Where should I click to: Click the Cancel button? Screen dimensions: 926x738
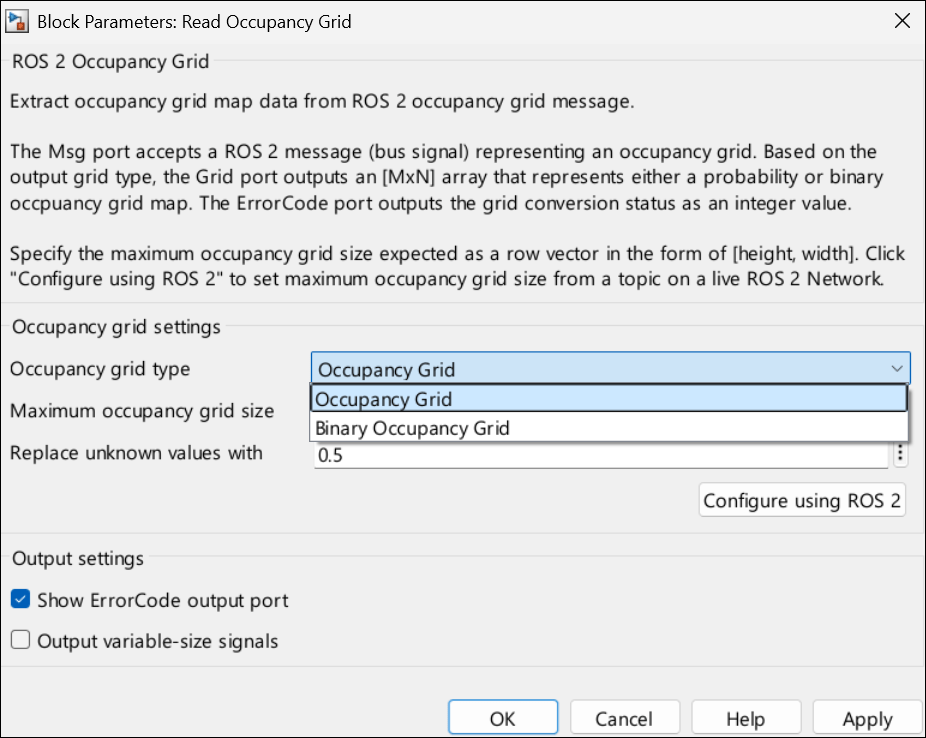pos(625,717)
